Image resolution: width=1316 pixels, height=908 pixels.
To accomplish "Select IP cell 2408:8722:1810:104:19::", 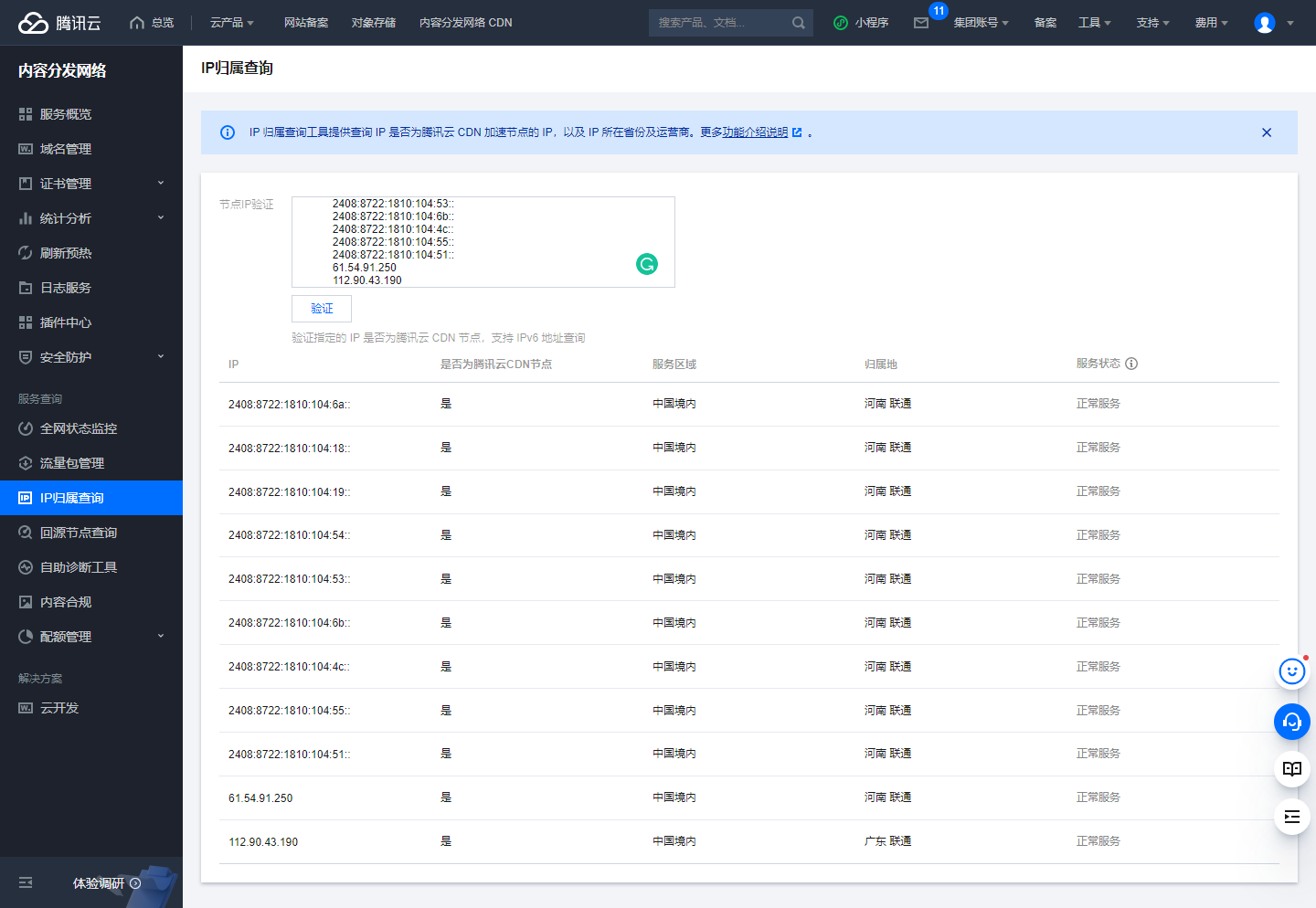I will coord(290,492).
